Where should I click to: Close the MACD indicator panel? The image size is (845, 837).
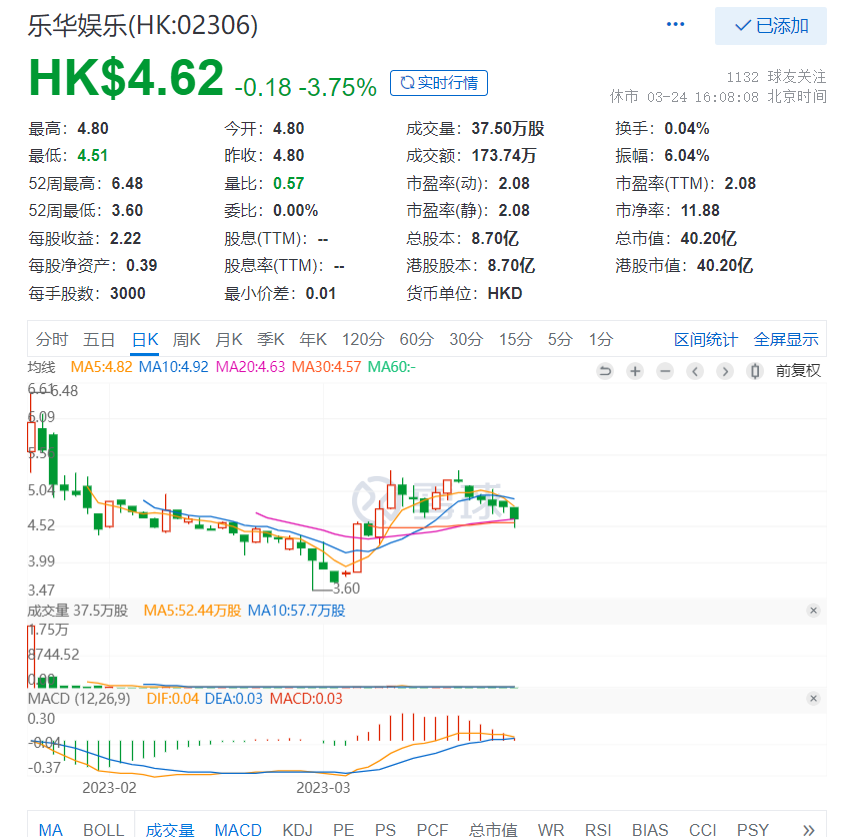click(813, 698)
